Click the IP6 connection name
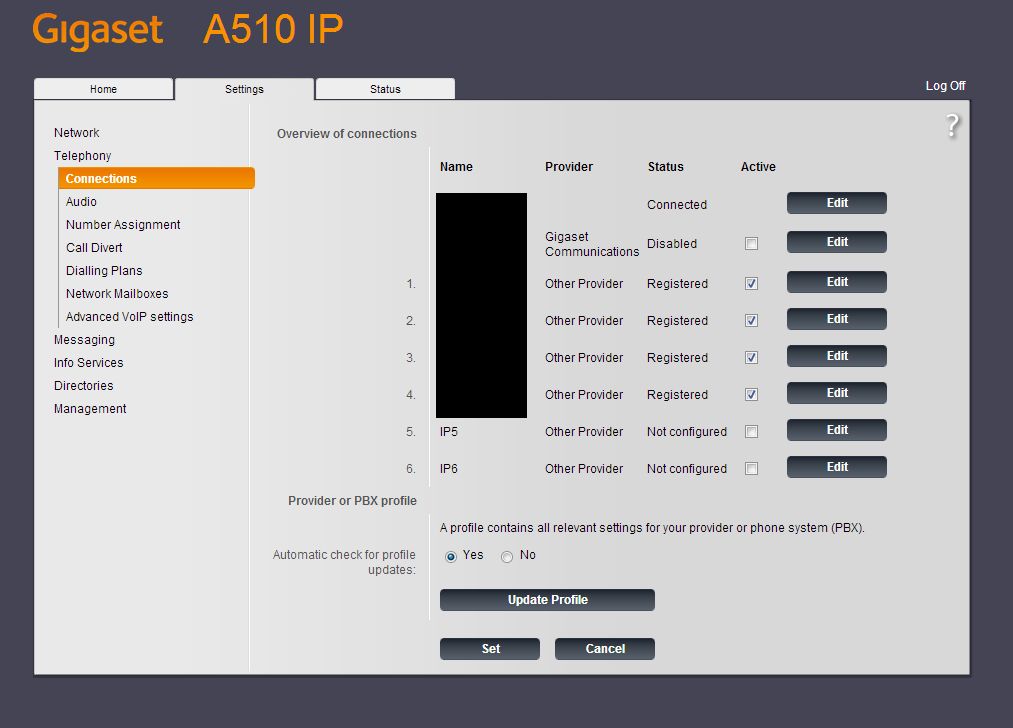 click(x=448, y=468)
